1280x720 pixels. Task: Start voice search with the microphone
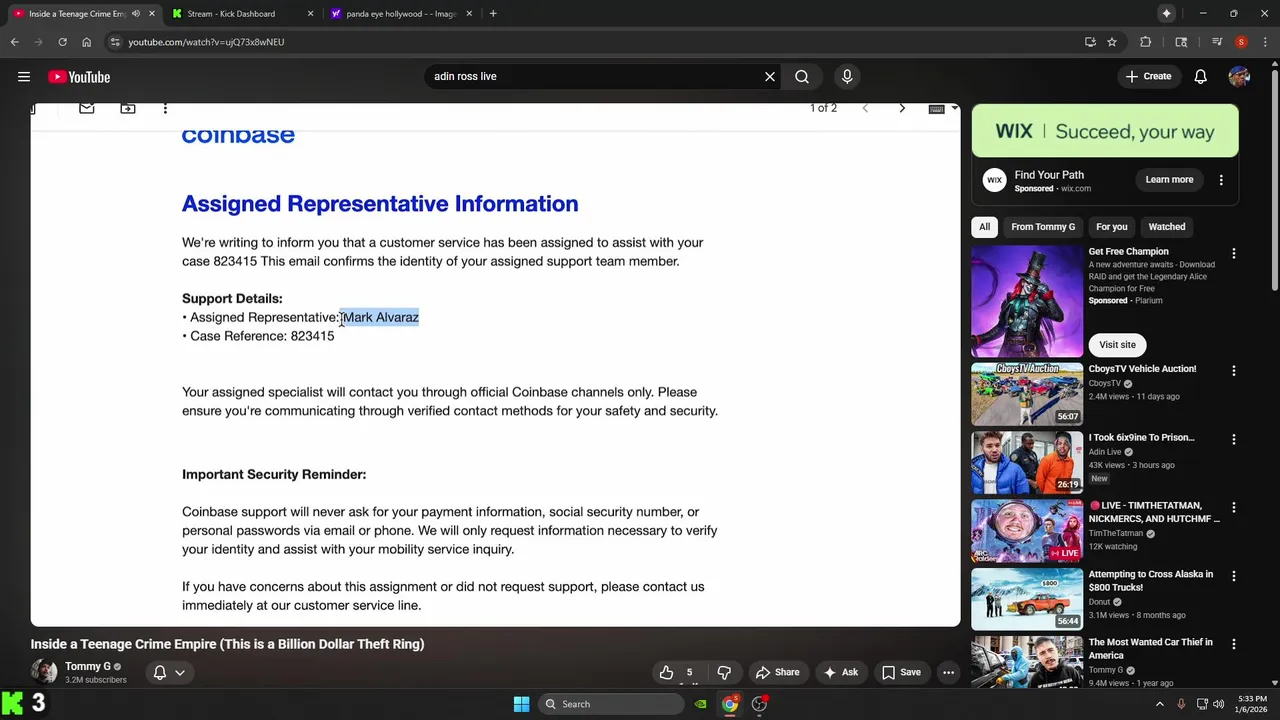pos(847,77)
